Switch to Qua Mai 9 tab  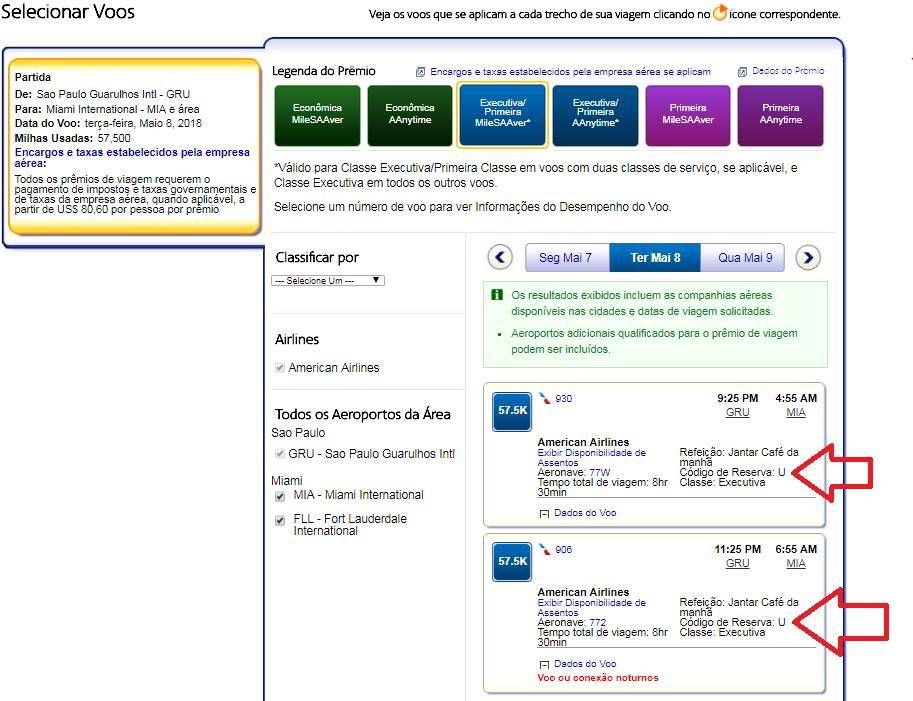point(743,257)
